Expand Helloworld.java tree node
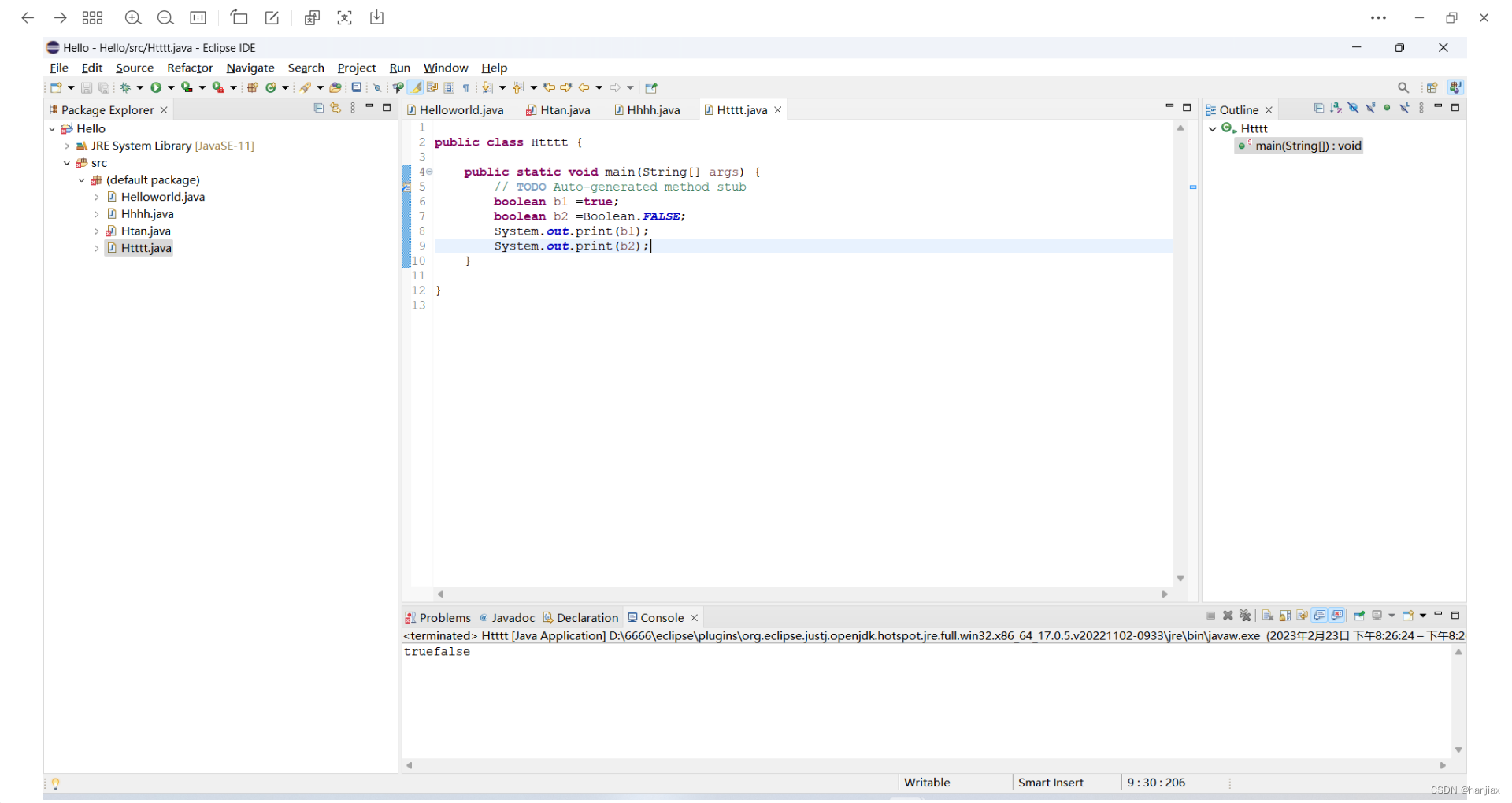Screen dimensions: 1512x803 pos(97,198)
